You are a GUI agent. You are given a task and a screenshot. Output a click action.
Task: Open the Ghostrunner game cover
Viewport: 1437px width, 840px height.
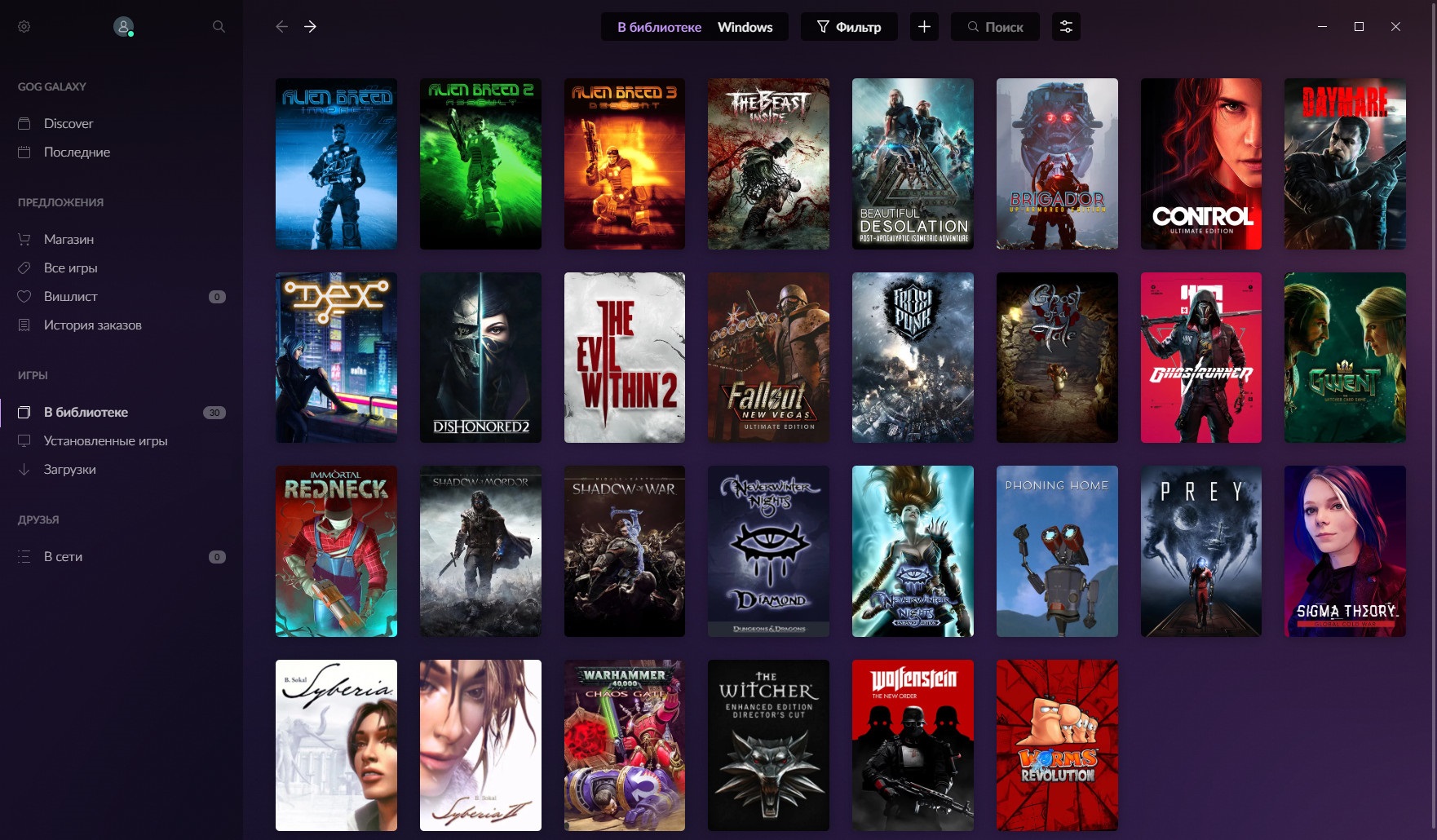[x=1201, y=357]
